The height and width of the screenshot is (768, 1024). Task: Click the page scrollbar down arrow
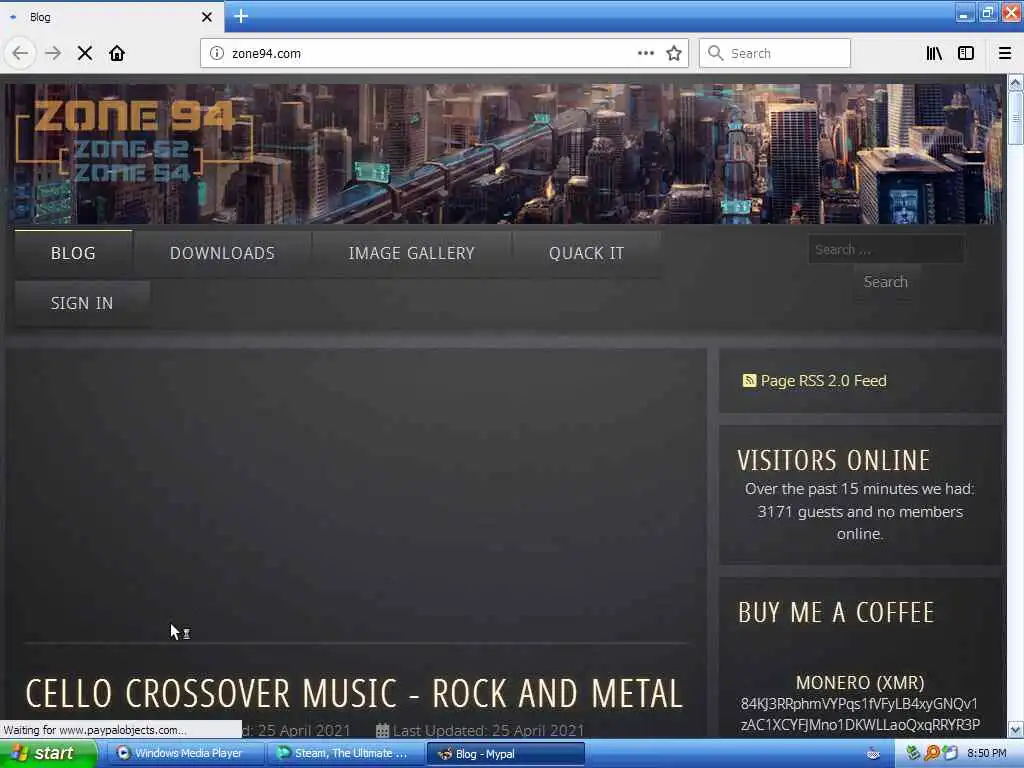click(1016, 729)
